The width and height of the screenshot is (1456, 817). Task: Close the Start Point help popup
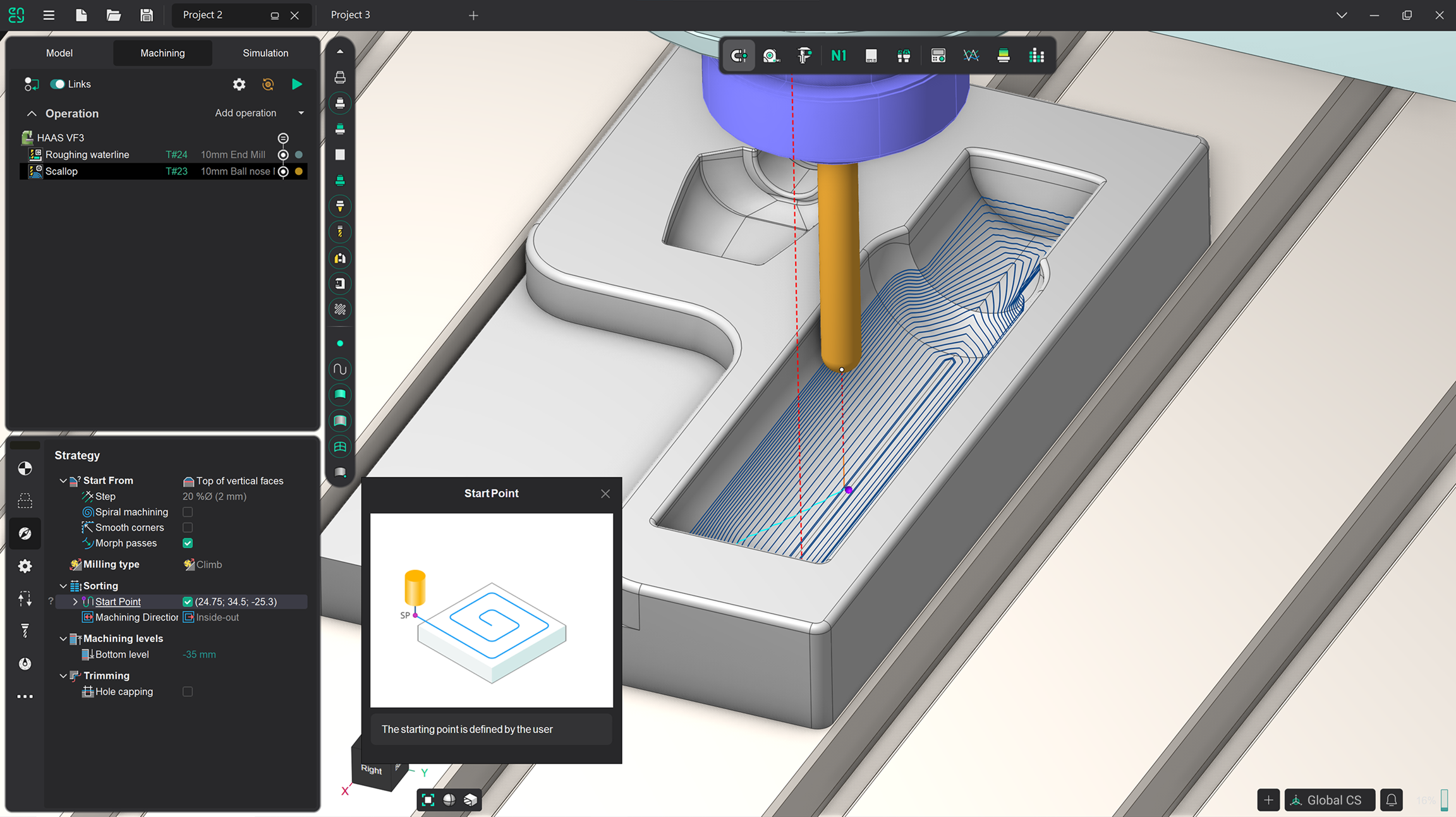605,493
